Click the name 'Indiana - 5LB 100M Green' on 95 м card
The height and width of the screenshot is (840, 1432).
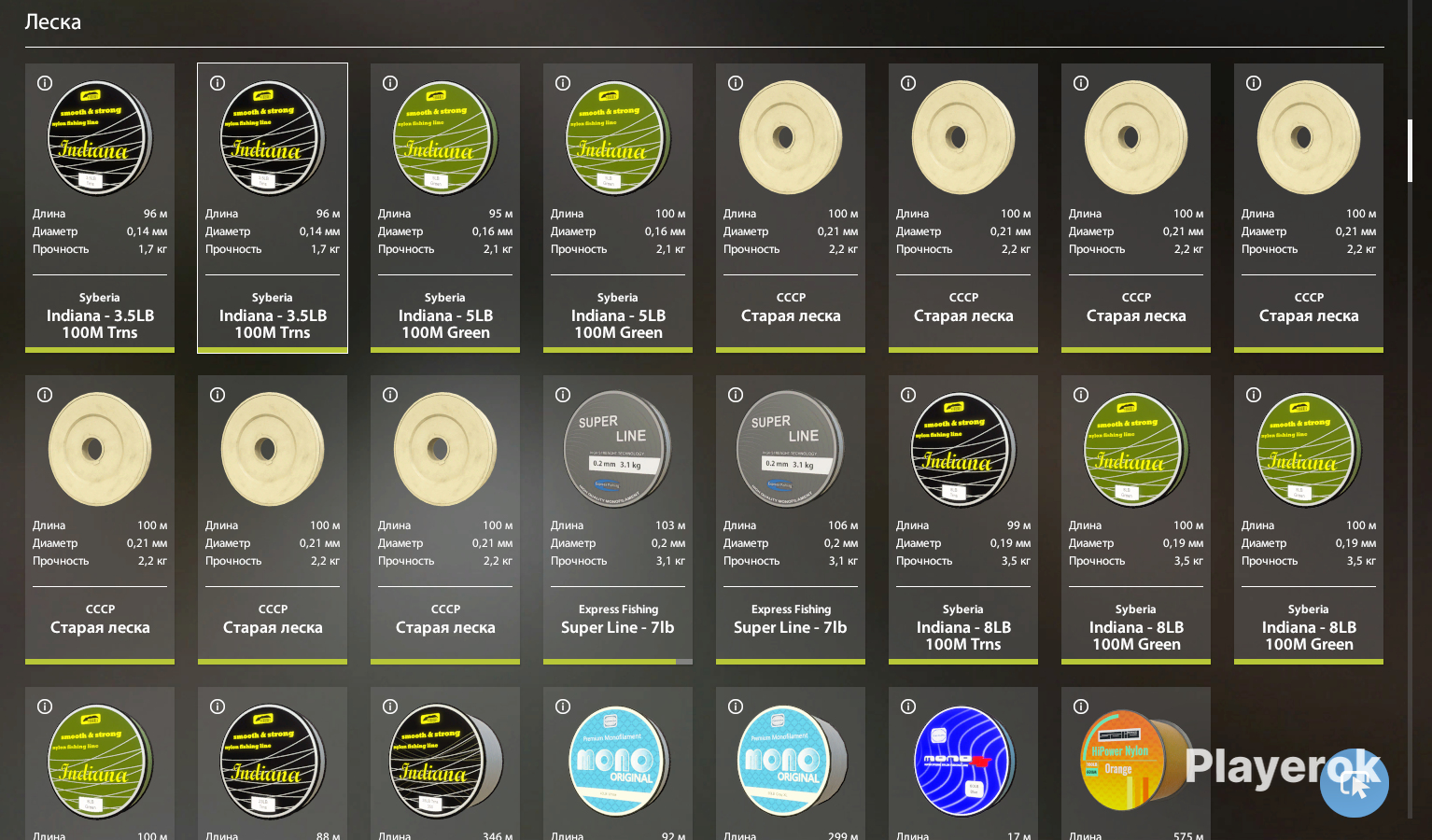[445, 324]
